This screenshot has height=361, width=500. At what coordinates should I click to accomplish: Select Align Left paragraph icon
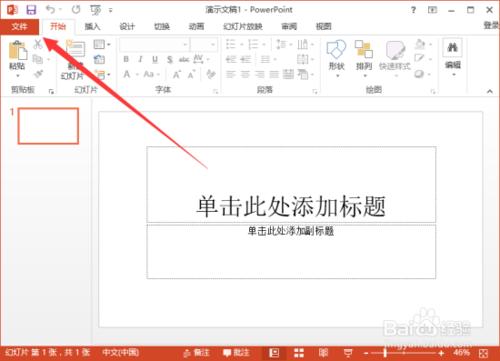click(231, 74)
